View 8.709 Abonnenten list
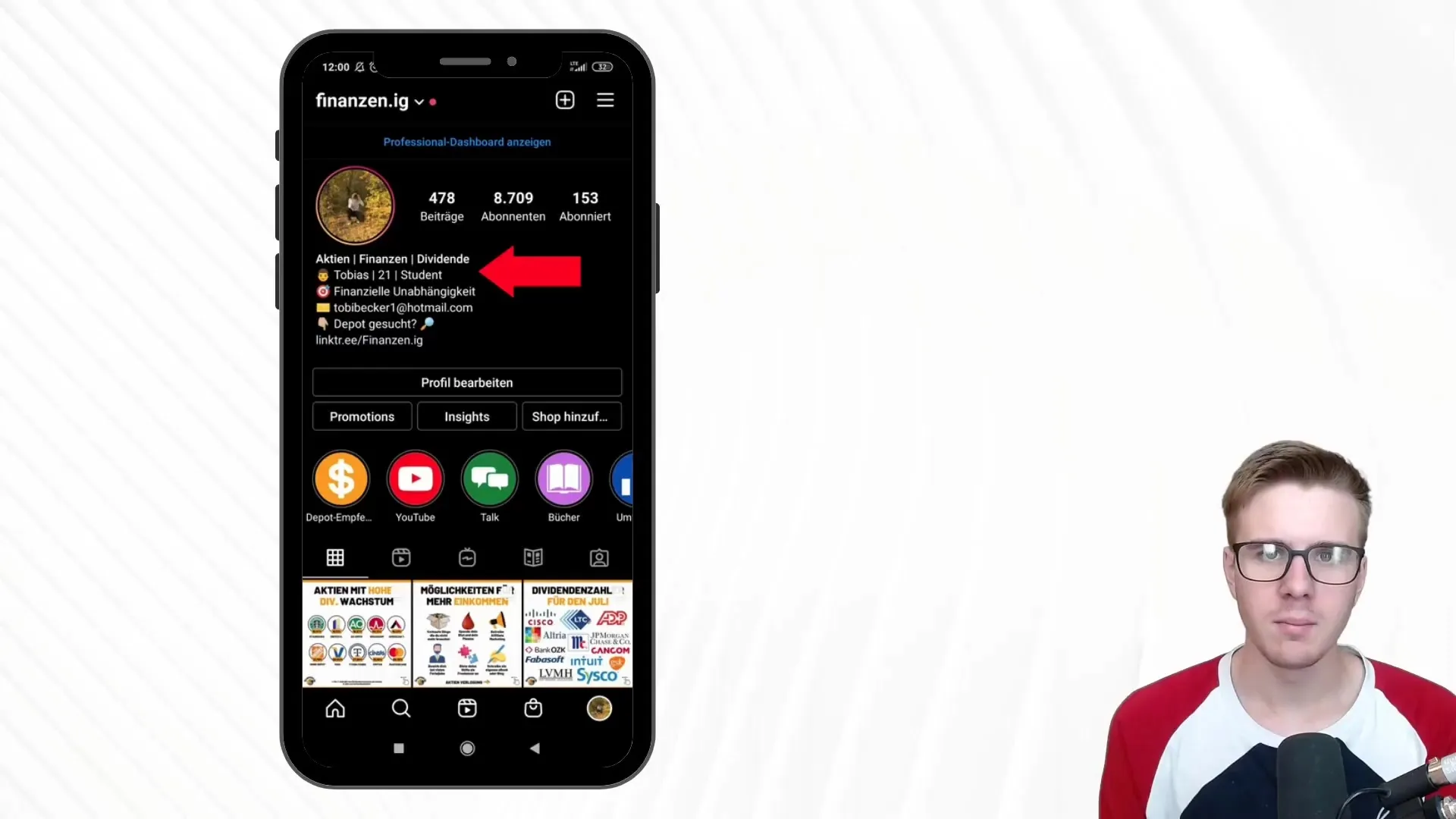1456x819 pixels. (x=513, y=205)
